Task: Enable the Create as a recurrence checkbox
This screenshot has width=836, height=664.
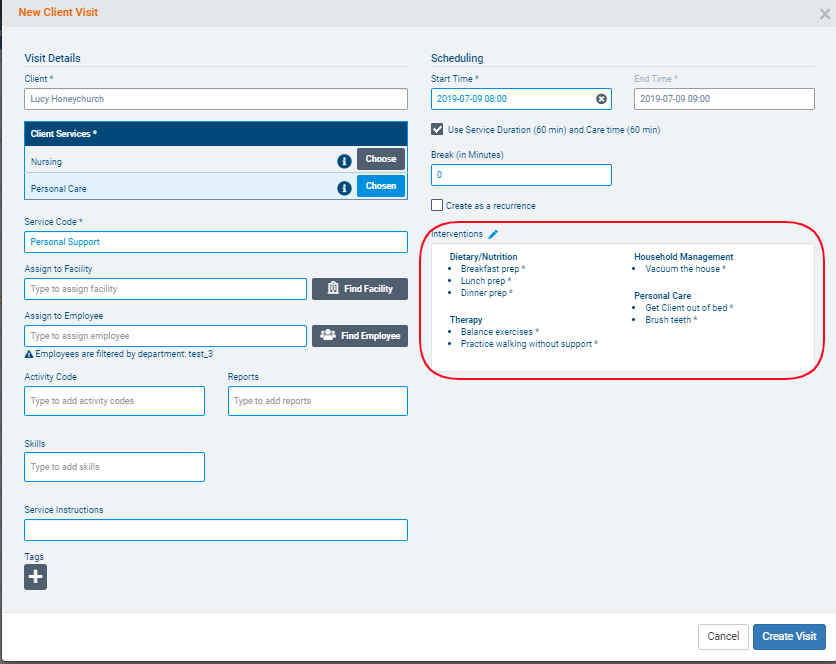Action: tap(437, 205)
